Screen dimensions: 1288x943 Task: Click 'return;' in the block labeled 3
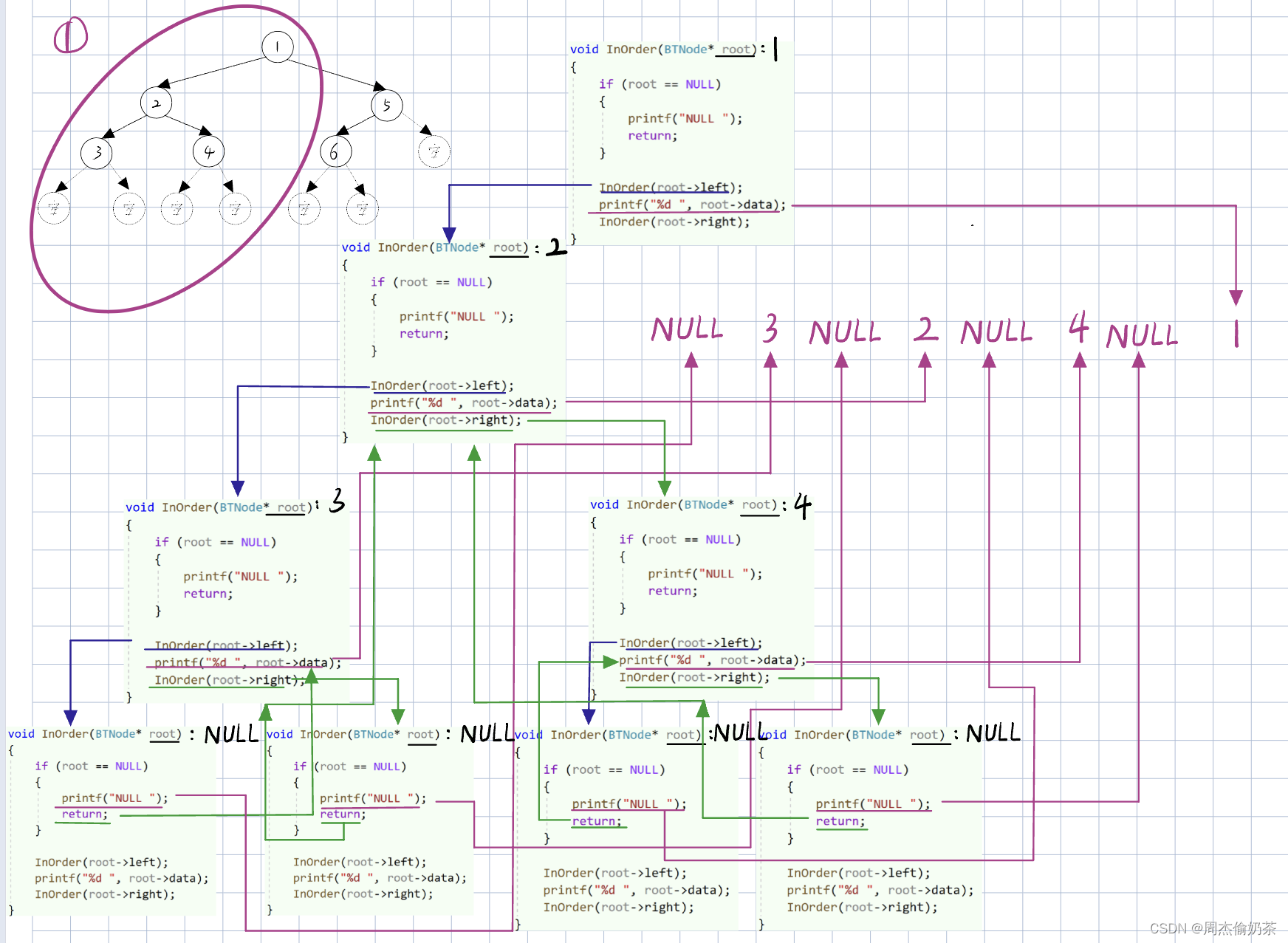pos(208,594)
